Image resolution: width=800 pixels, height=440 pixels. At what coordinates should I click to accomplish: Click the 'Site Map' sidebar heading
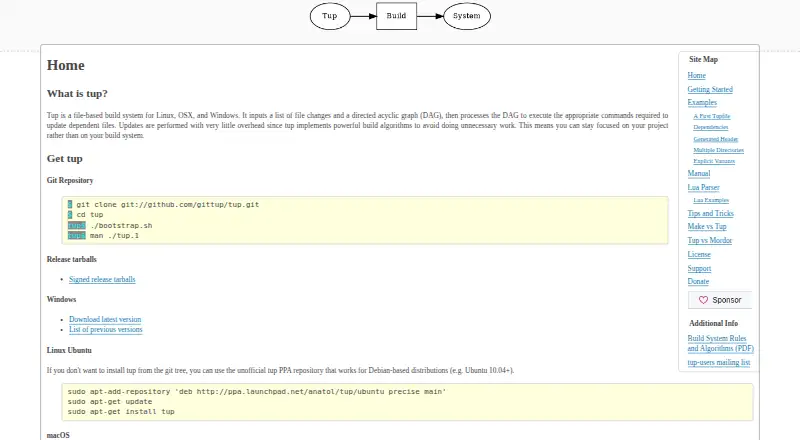click(x=703, y=60)
